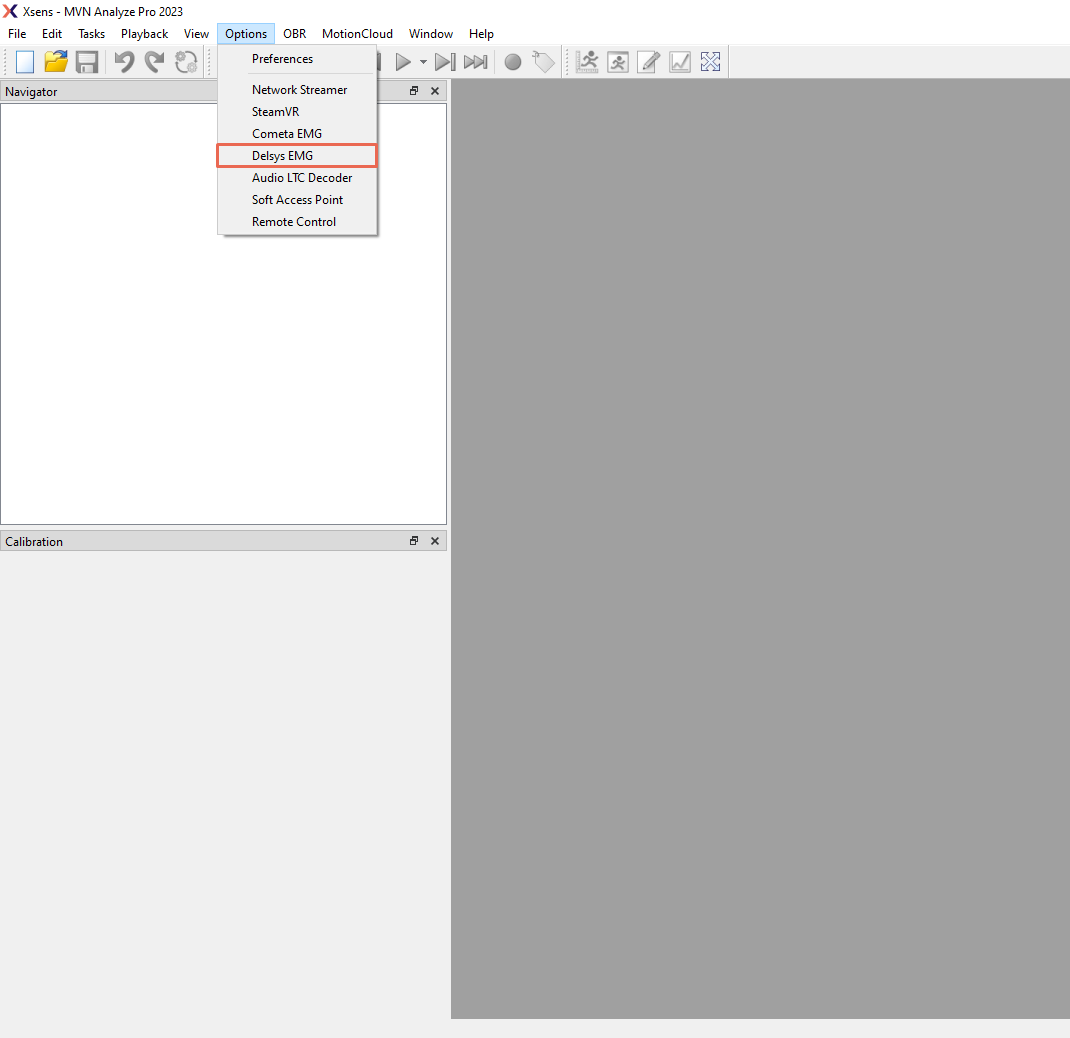Select SteamVR from the menu

tap(297, 111)
